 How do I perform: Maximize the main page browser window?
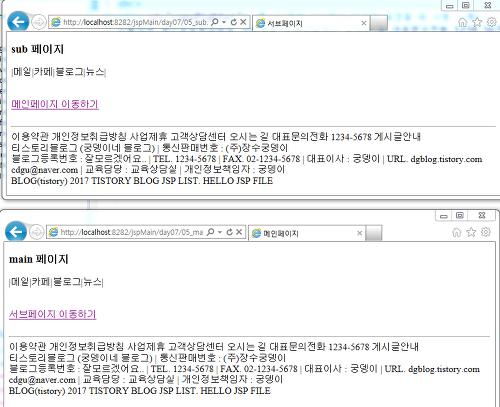pos(460,216)
